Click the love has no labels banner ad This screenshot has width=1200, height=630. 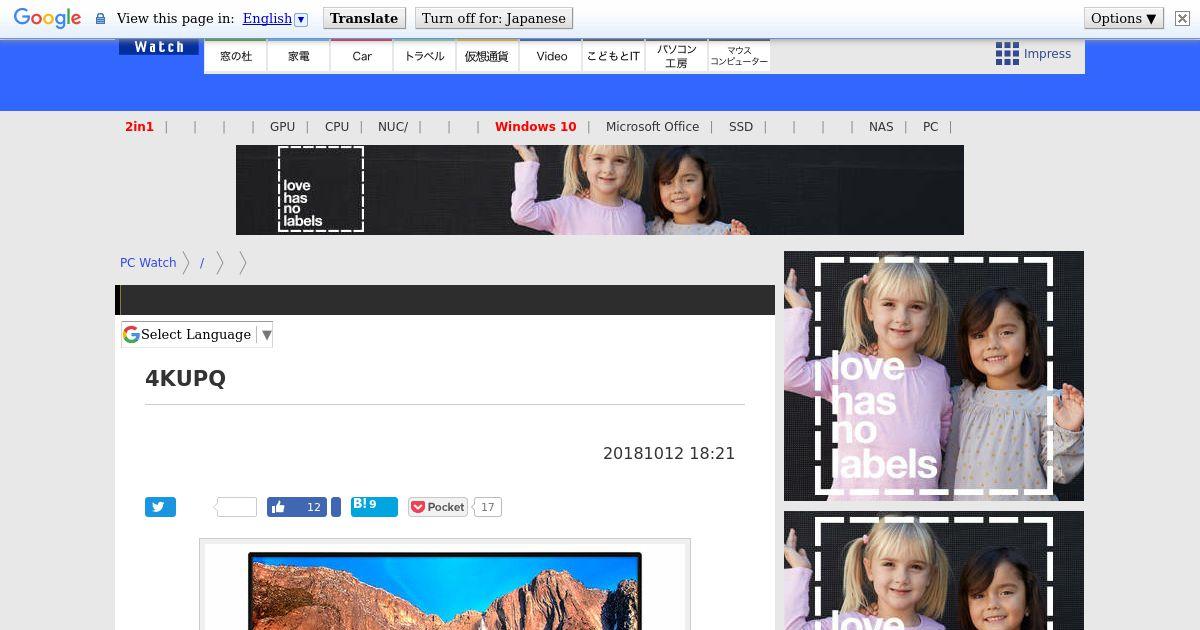coord(600,190)
